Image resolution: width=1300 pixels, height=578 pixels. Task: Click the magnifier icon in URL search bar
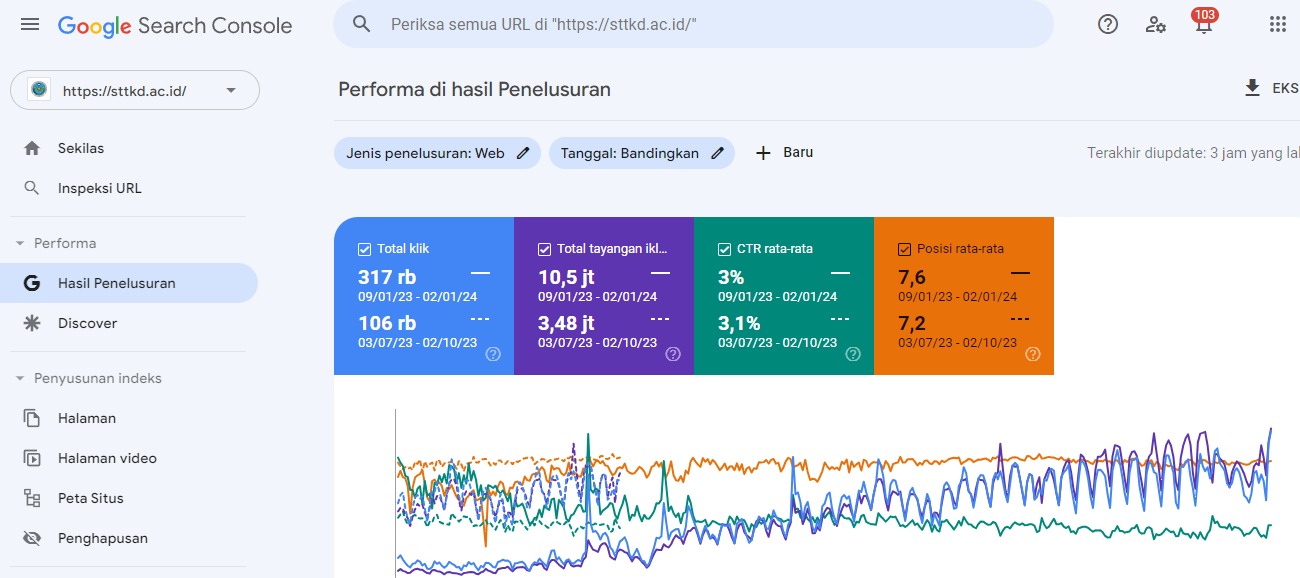coord(362,24)
